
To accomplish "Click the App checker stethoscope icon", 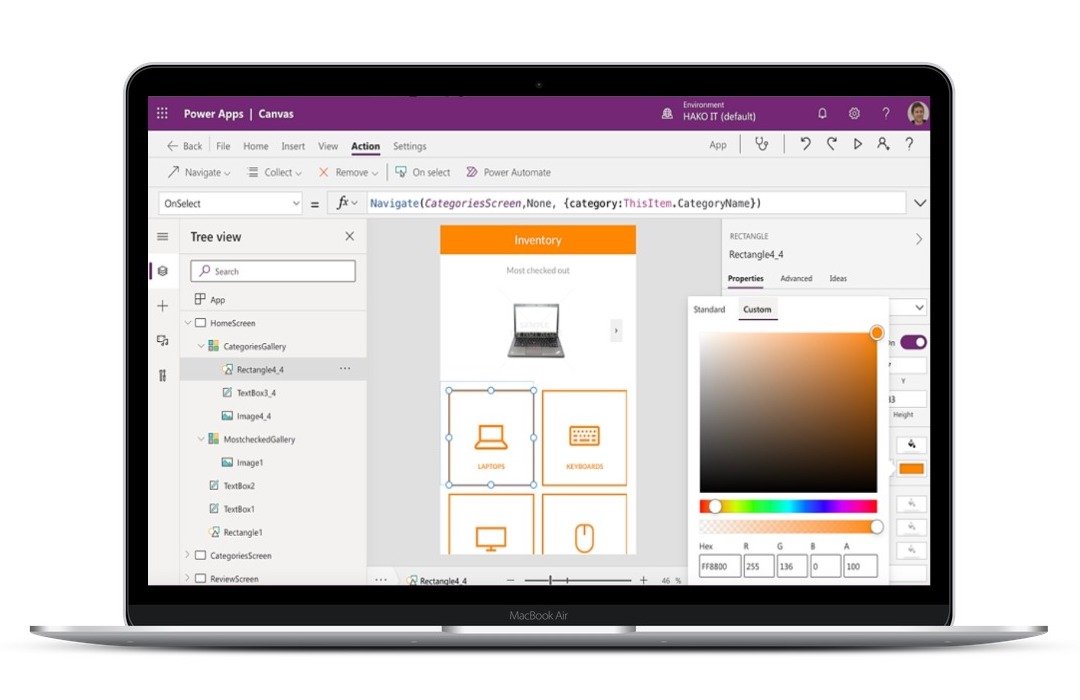I will tap(762, 144).
